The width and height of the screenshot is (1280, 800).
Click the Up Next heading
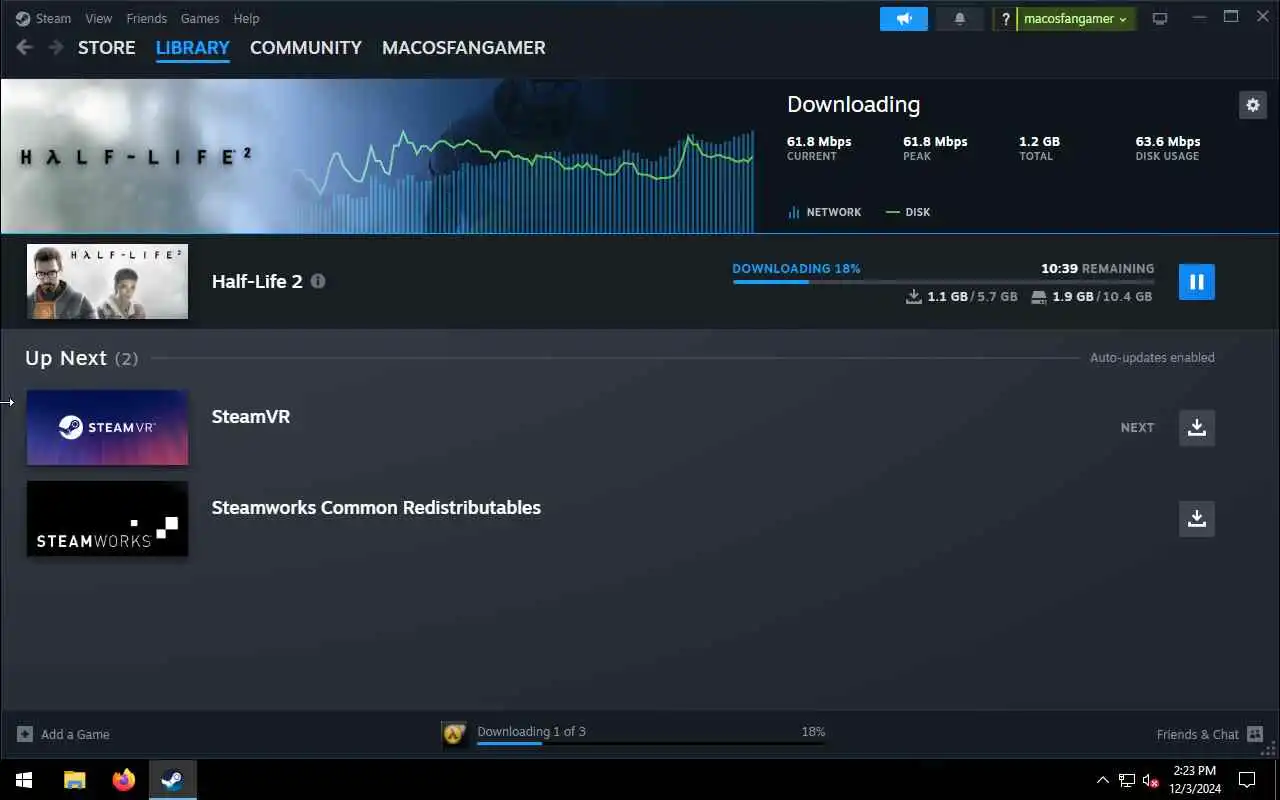coord(66,358)
